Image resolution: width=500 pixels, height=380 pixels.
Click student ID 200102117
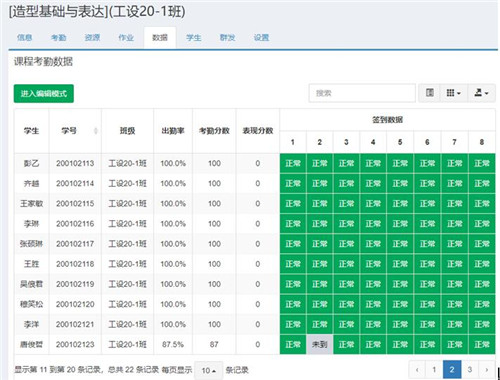(75, 244)
